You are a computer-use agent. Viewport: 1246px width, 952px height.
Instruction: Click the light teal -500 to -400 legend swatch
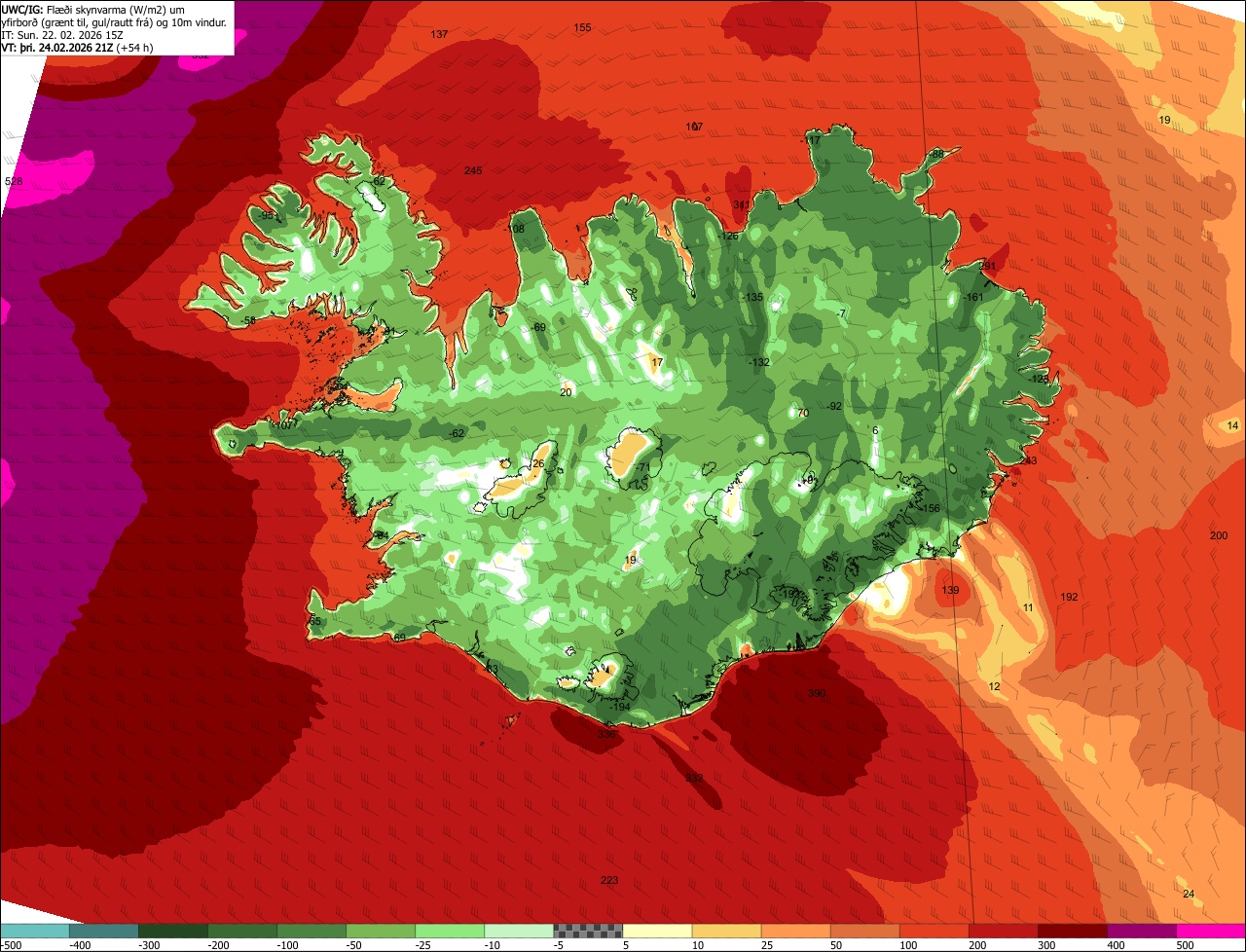pyautogui.click(x=35, y=930)
